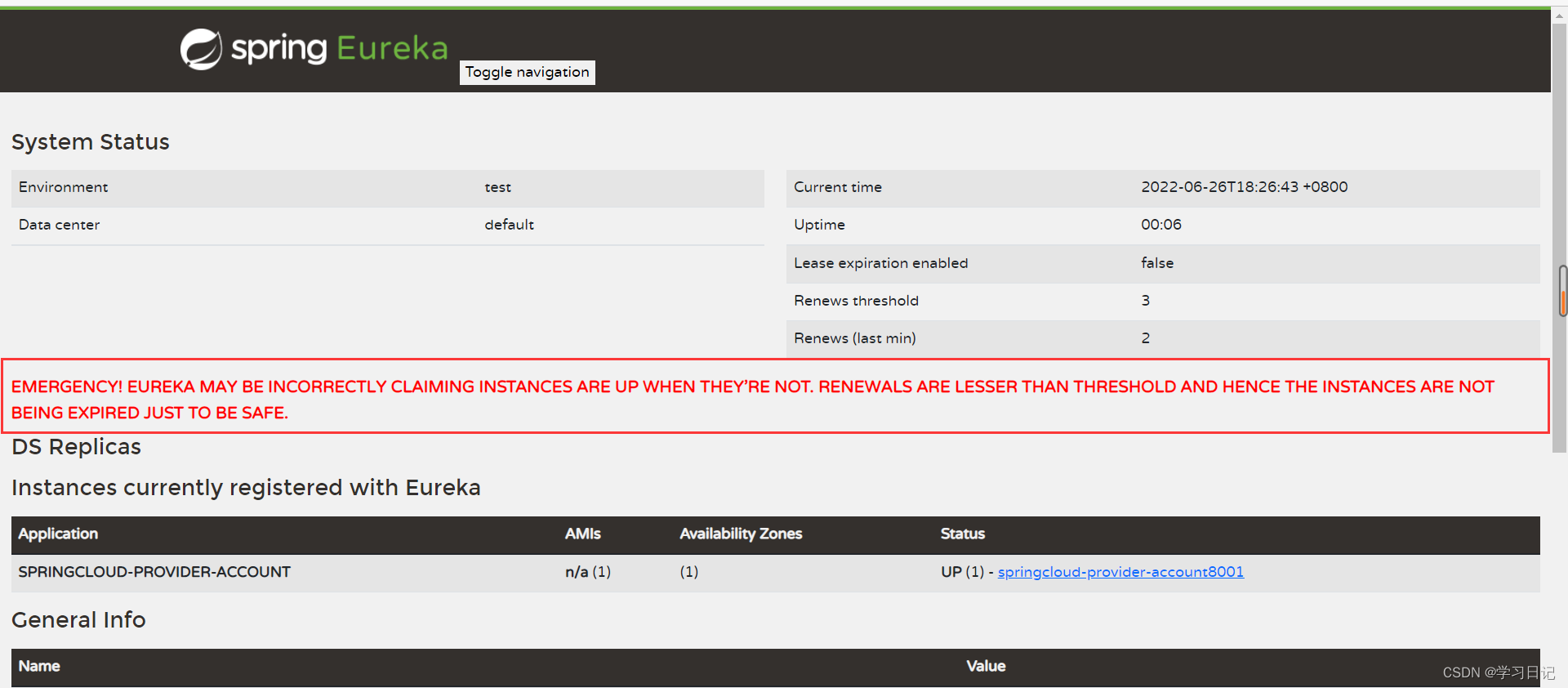
Task: Click the renews threshold value 3
Action: click(x=1146, y=301)
